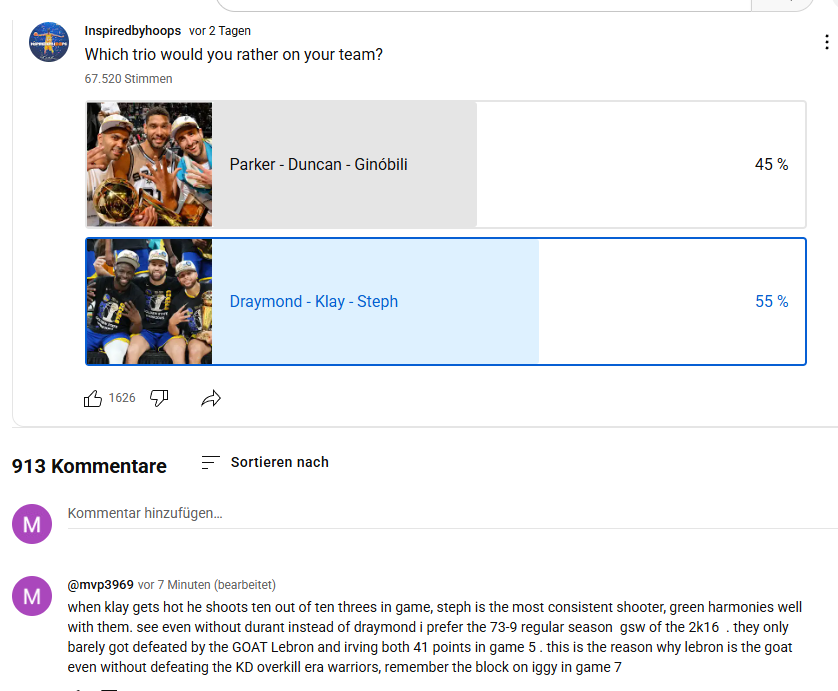Viewport: 838px width, 691px height.
Task: Open the @mvp3969 commenter avatar
Action: 32,596
